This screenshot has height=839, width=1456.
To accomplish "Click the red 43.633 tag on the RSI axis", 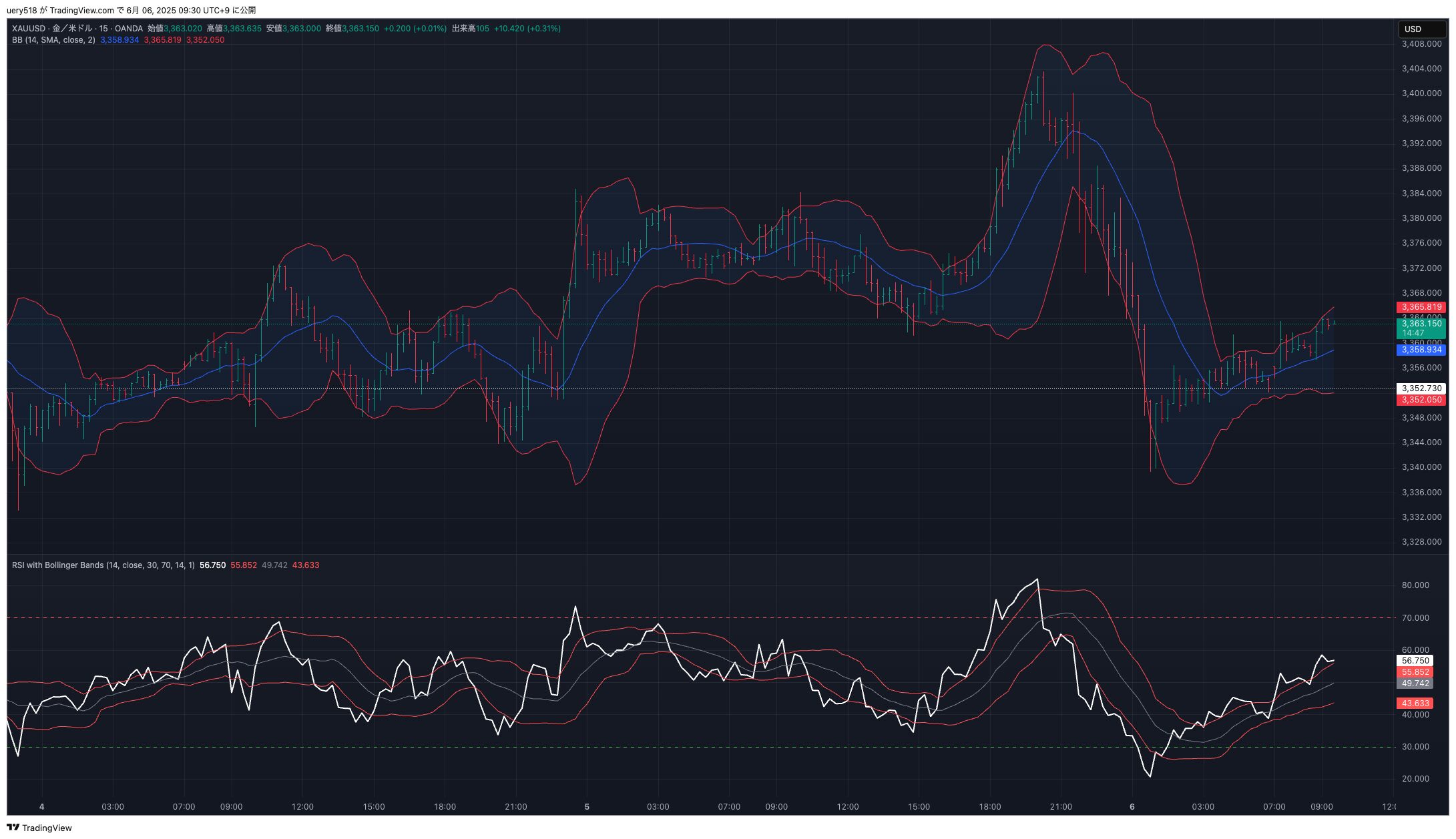I will pyautogui.click(x=1415, y=704).
